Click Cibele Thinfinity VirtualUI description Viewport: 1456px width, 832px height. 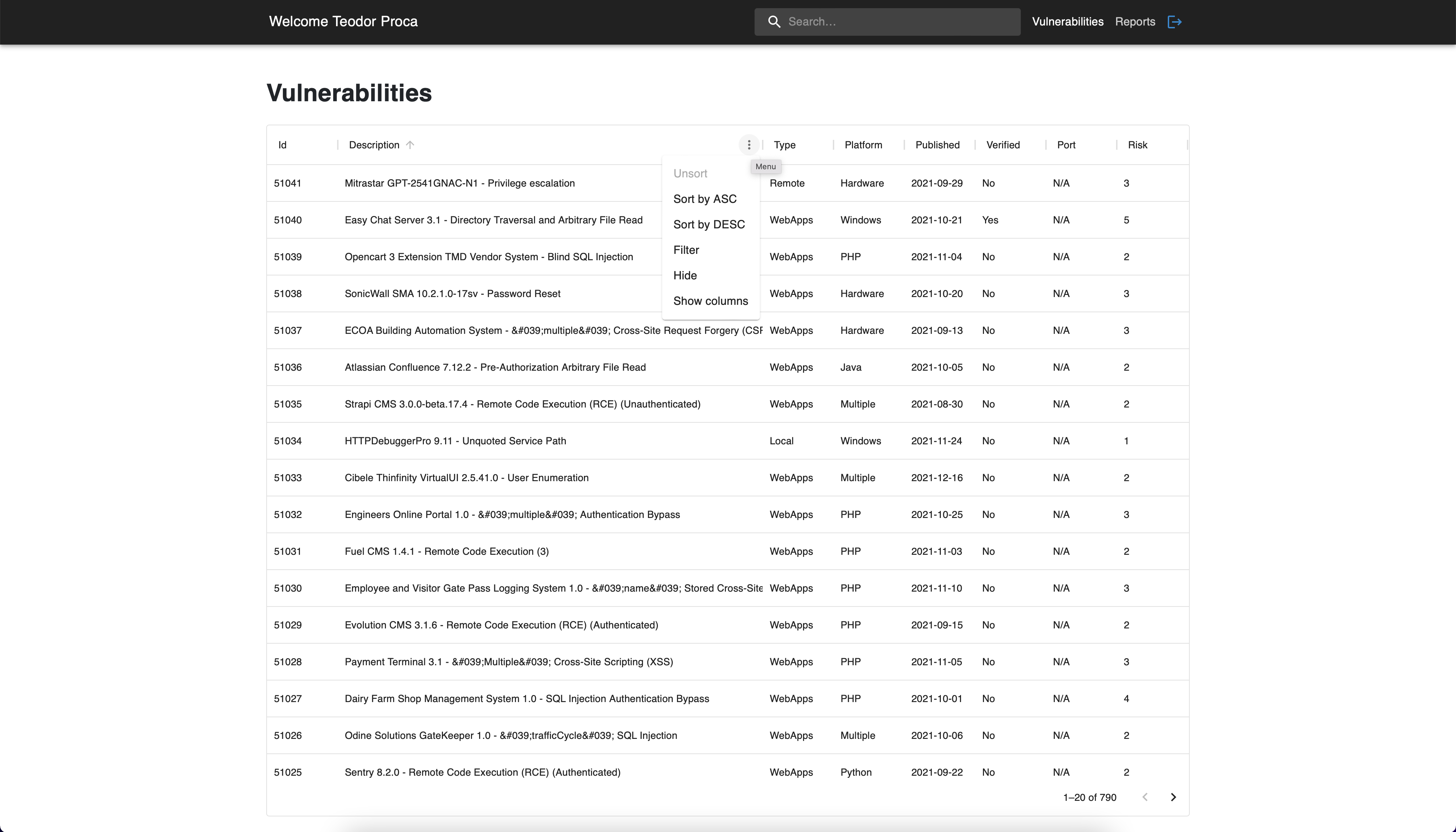pos(466,478)
